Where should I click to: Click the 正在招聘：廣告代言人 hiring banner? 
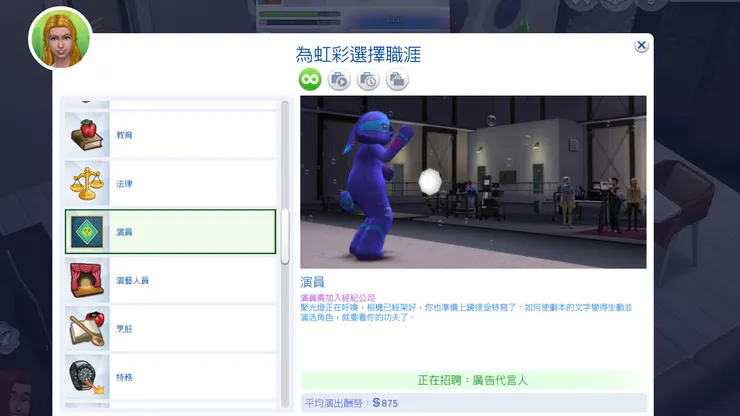pos(473,380)
